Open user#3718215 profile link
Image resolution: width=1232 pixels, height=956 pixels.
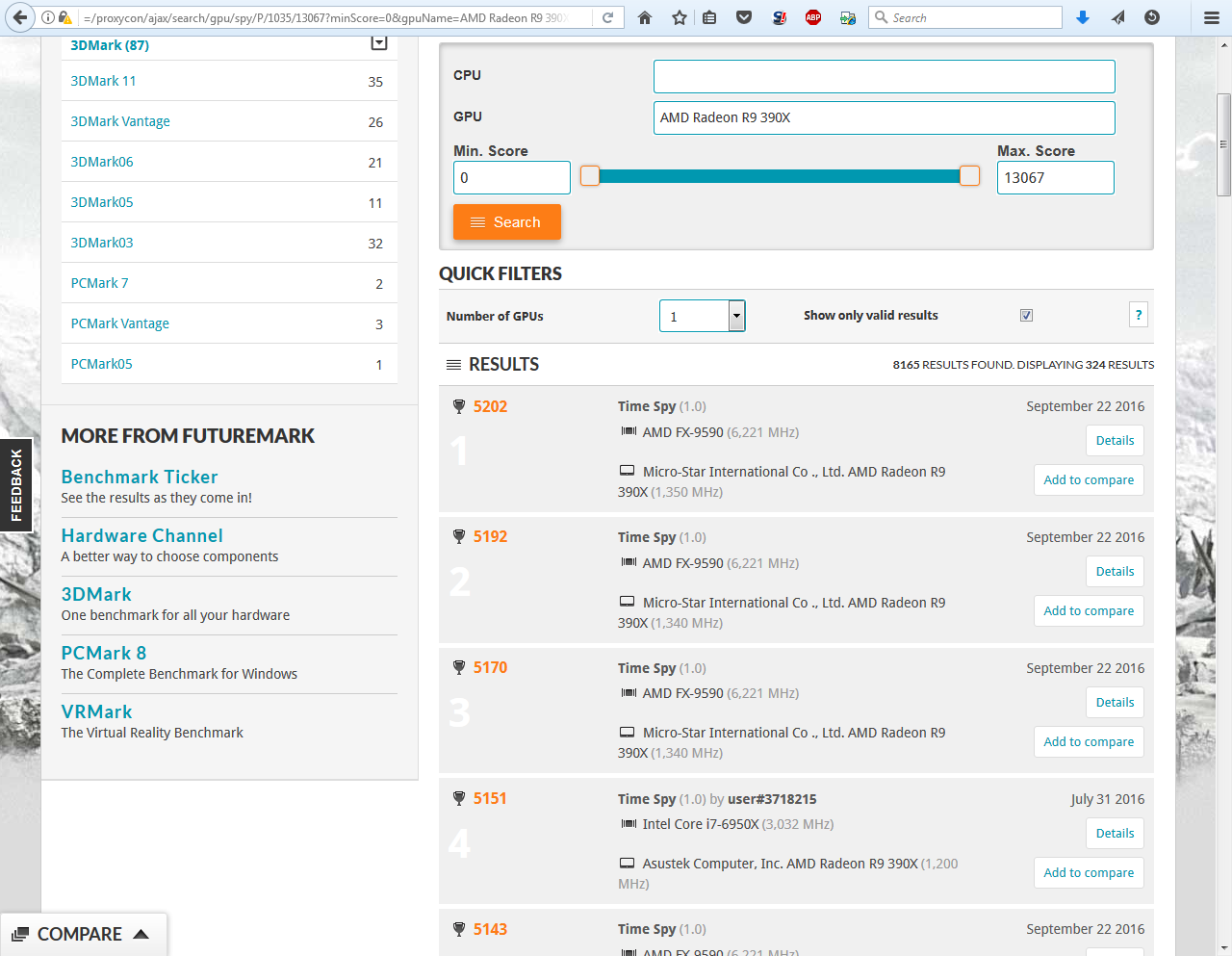coord(772,799)
